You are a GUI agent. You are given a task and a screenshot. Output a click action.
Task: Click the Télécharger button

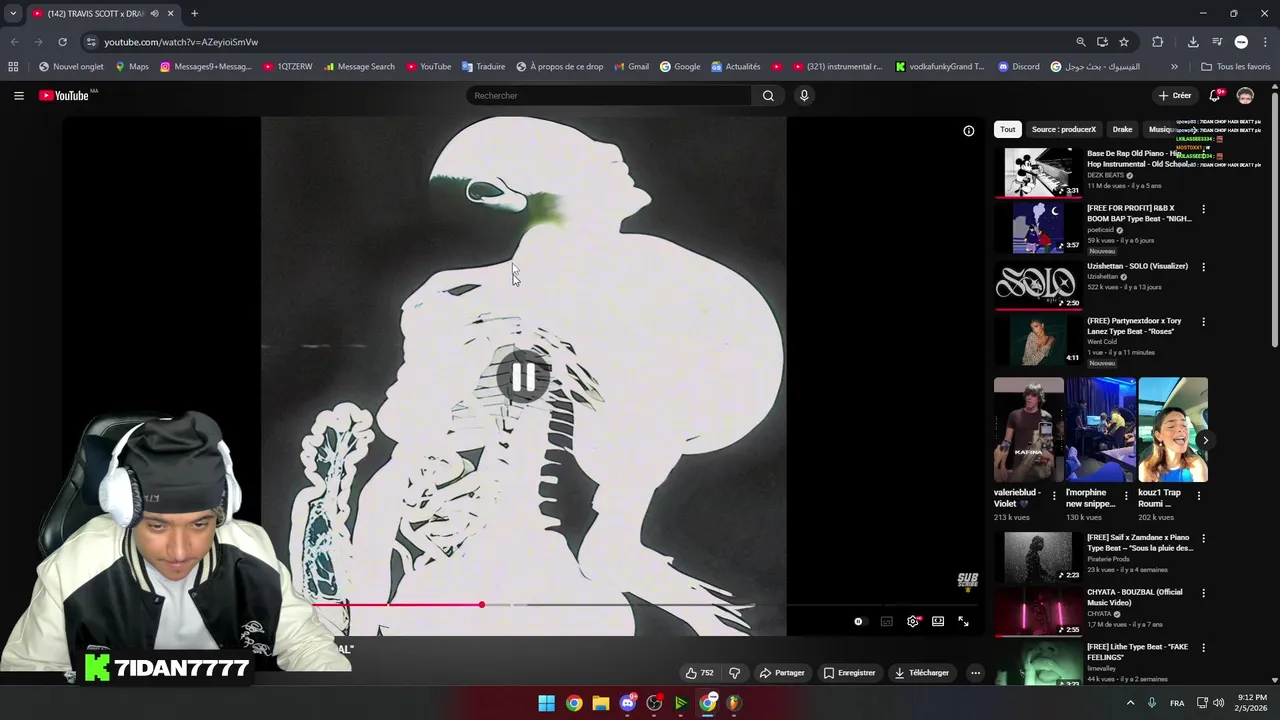[x=921, y=673]
